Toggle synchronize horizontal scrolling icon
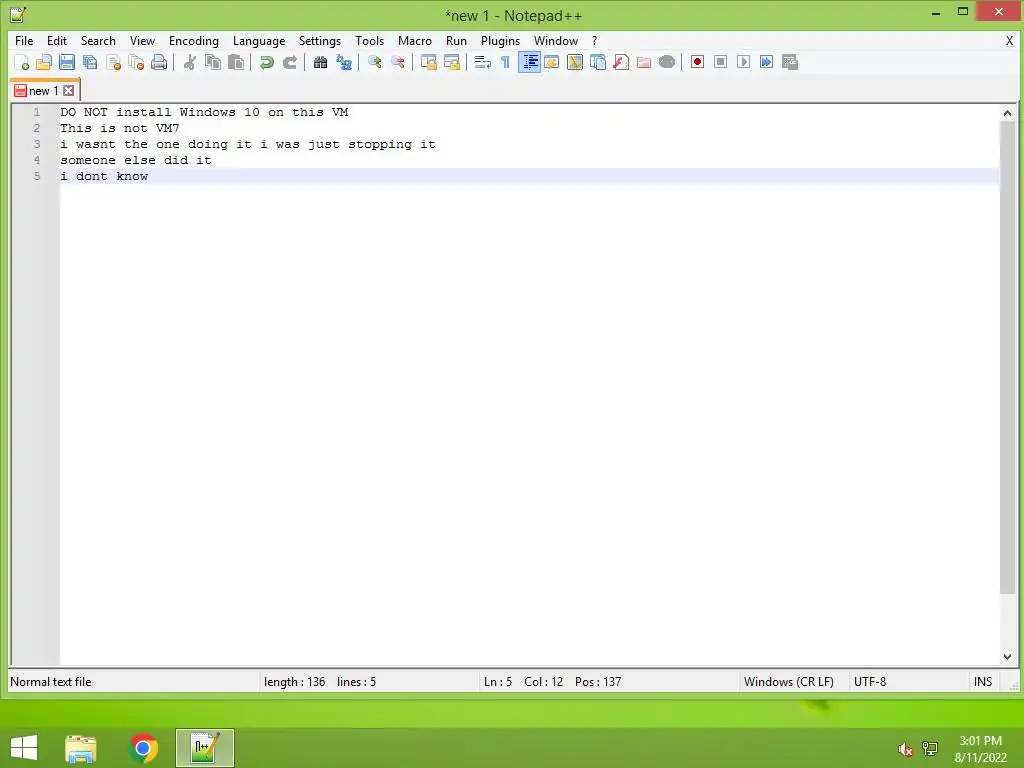 click(451, 62)
